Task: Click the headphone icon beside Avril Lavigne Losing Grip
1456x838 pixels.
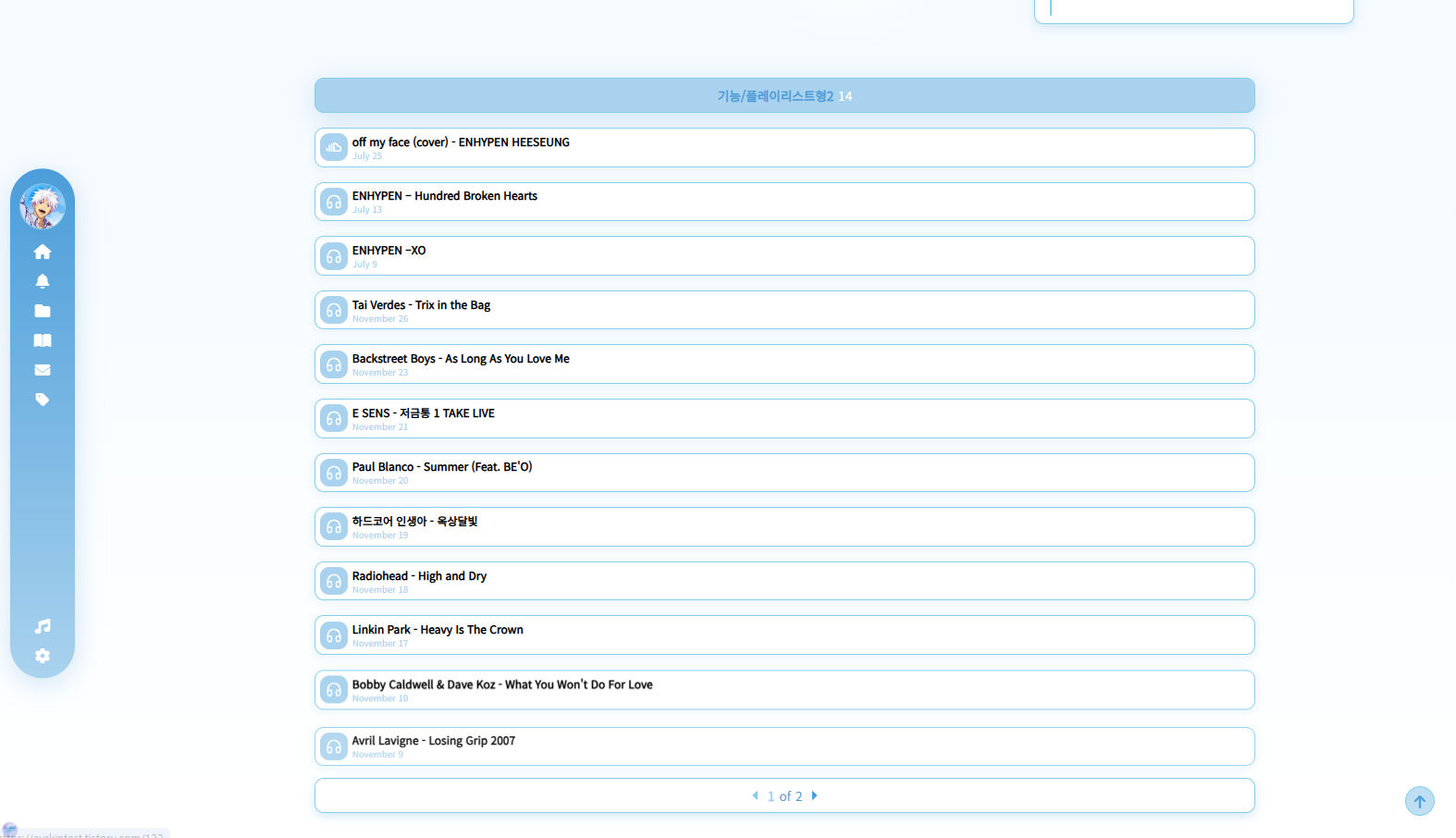Action: pos(334,746)
